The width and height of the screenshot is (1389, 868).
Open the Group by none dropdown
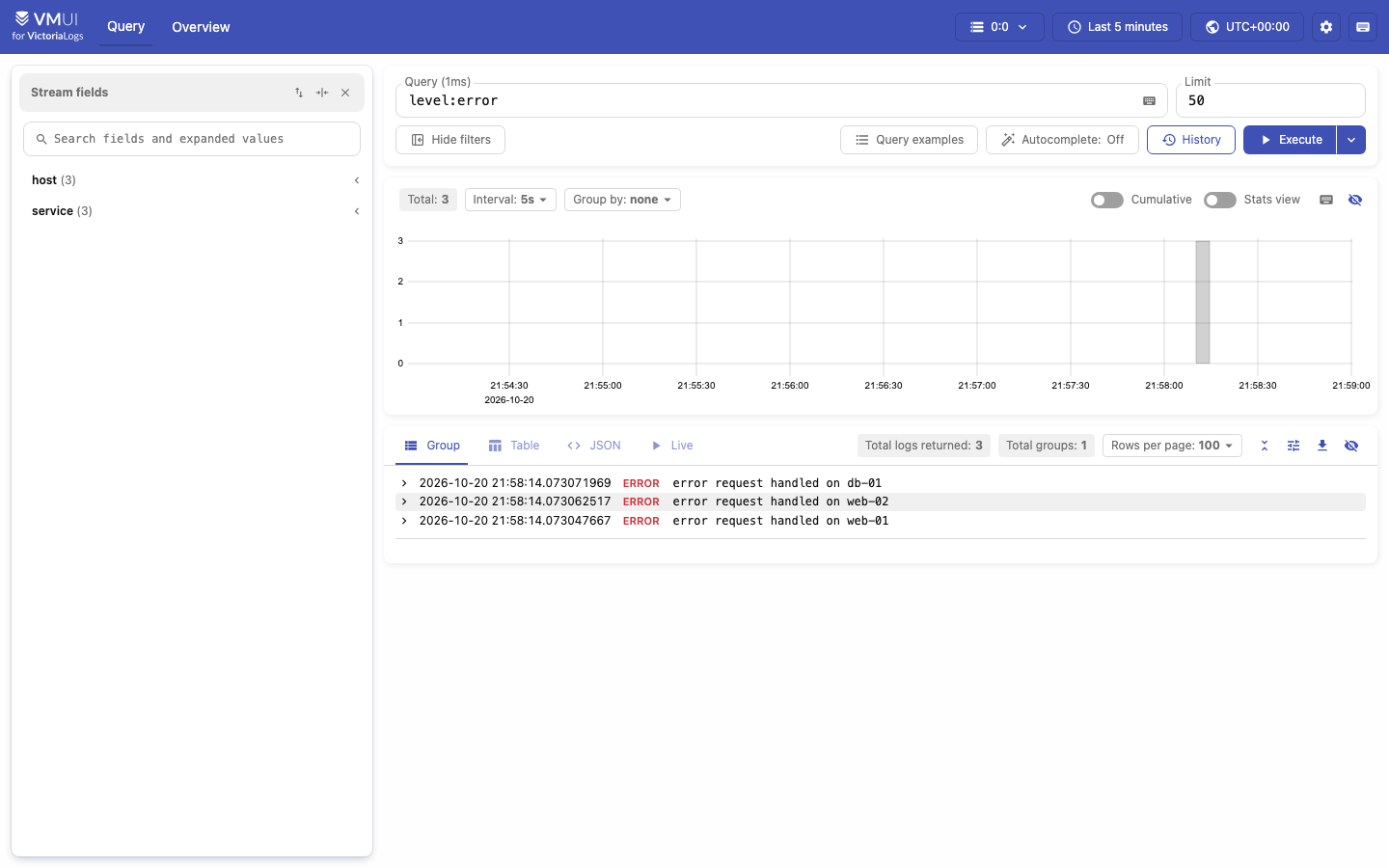pos(622,200)
